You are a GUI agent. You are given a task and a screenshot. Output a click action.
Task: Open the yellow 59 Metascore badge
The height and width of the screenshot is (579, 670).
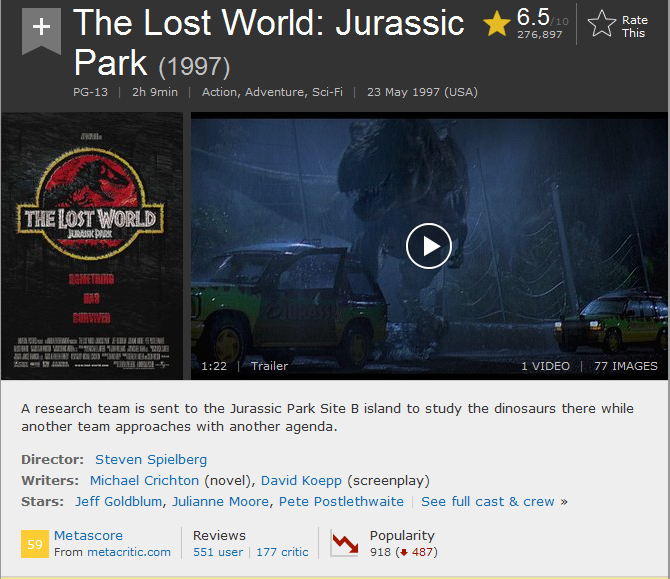[35, 544]
